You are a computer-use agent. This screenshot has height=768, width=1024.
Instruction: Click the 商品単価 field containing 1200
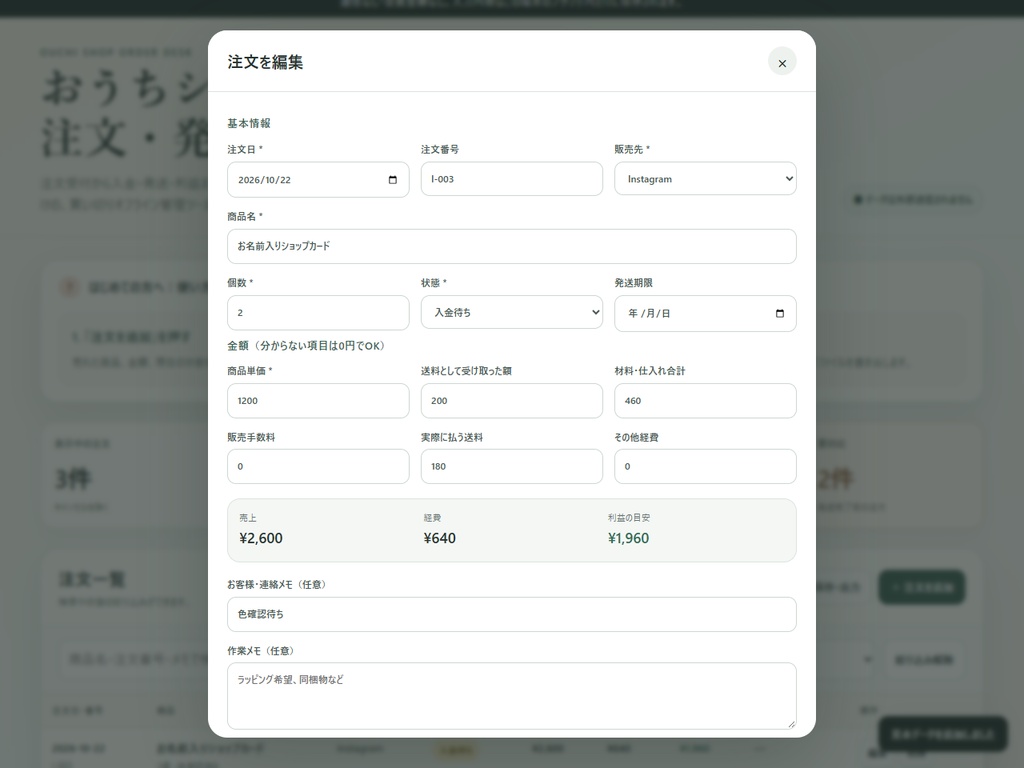[x=318, y=400]
